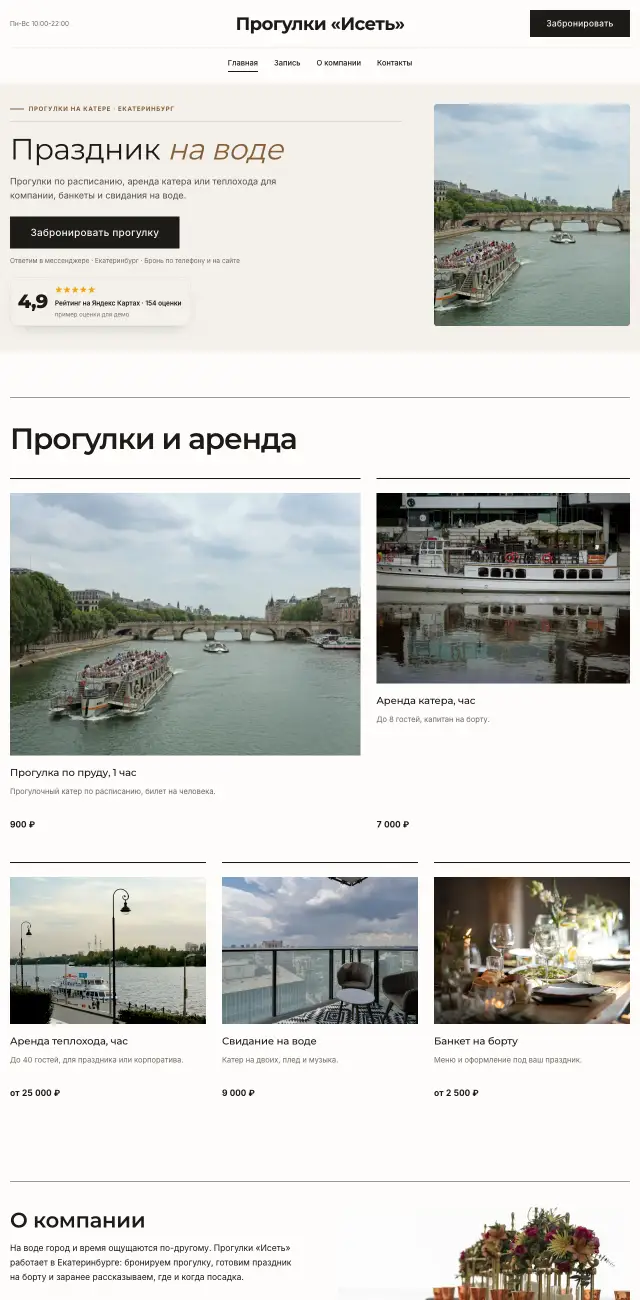Image resolution: width=640 pixels, height=1300 pixels.
Task: Click До 8 гостей, капитан на борту text
Action: coord(433,719)
